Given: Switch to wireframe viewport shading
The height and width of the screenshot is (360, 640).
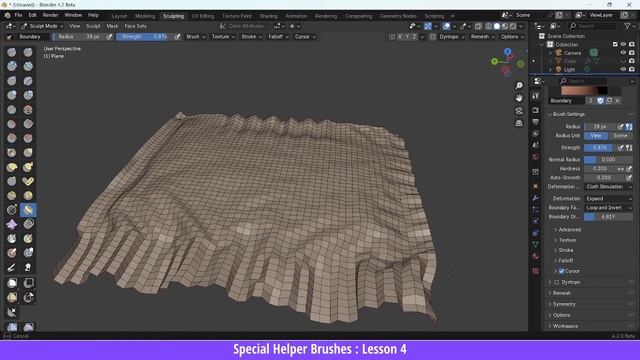Looking at the screenshot, I should (x=489, y=26).
